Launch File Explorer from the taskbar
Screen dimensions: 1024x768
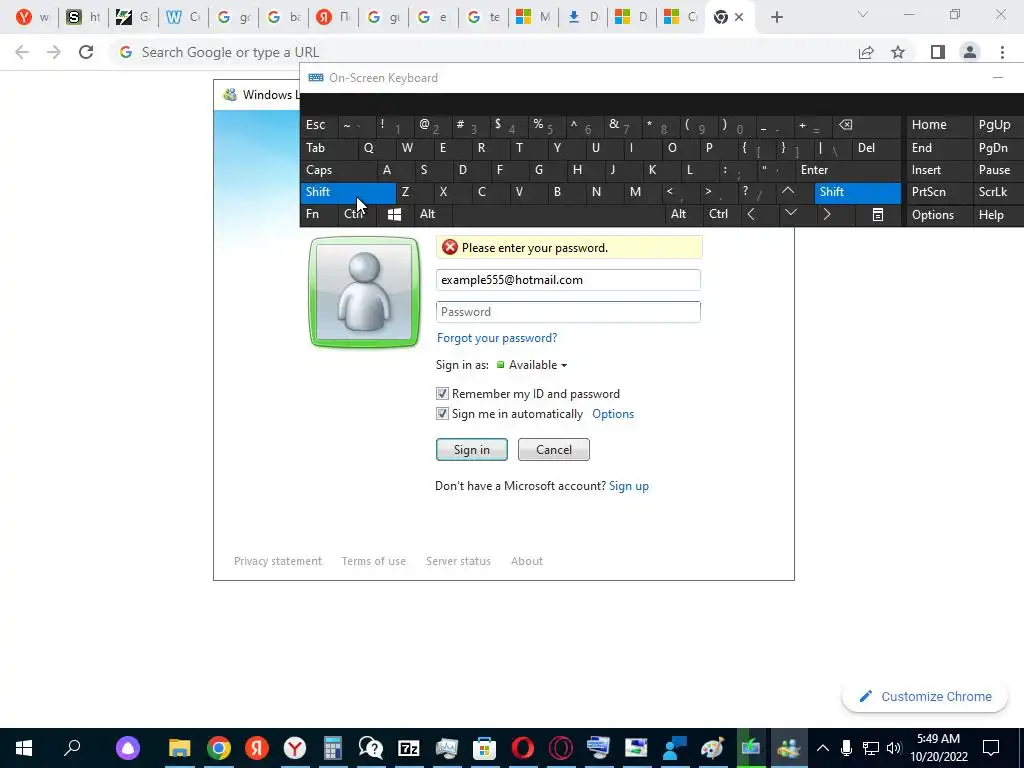pos(179,748)
